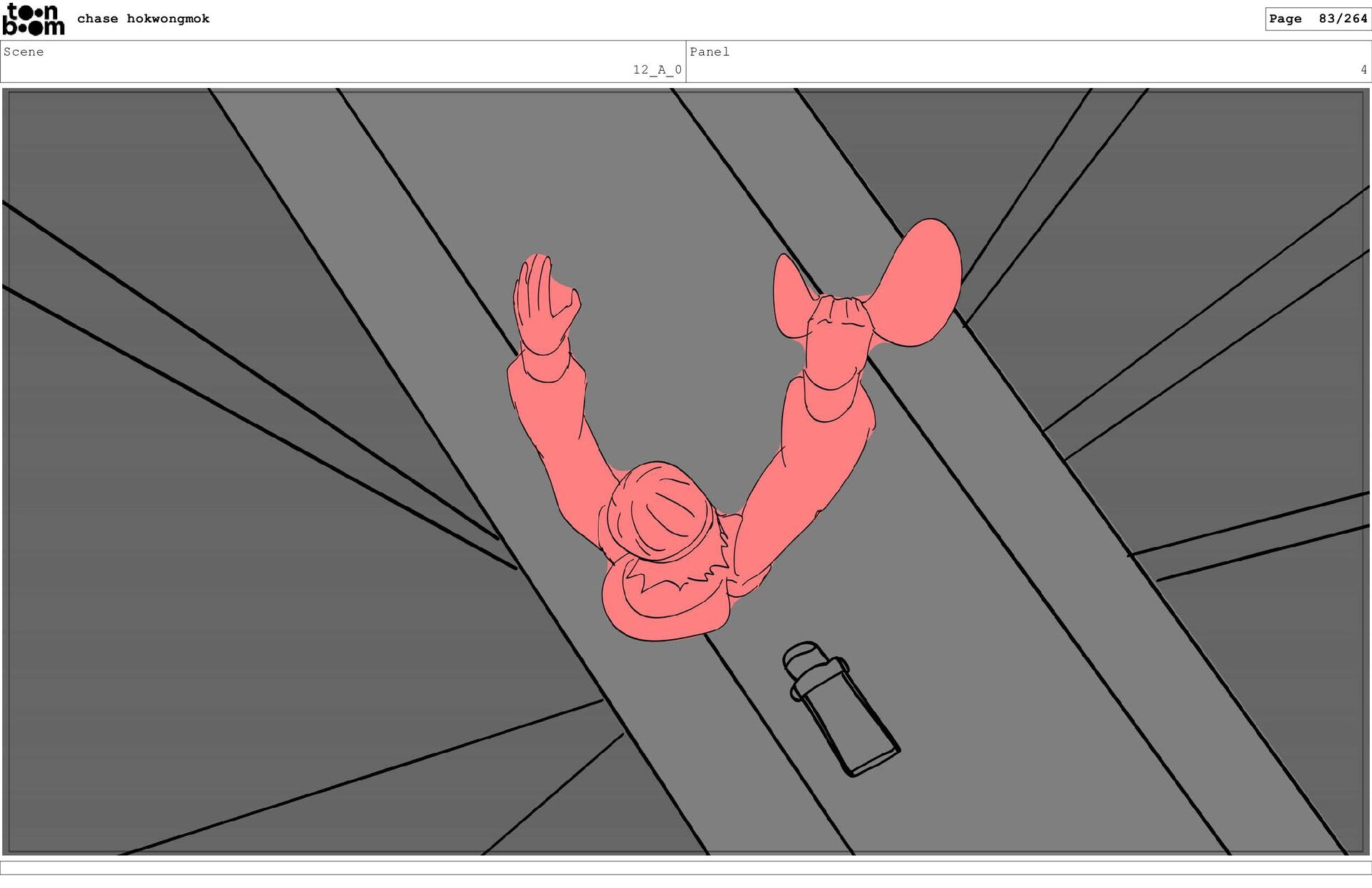Click the empty notes bar below the panel
This screenshot has height=888, width=1372.
[x=686, y=867]
